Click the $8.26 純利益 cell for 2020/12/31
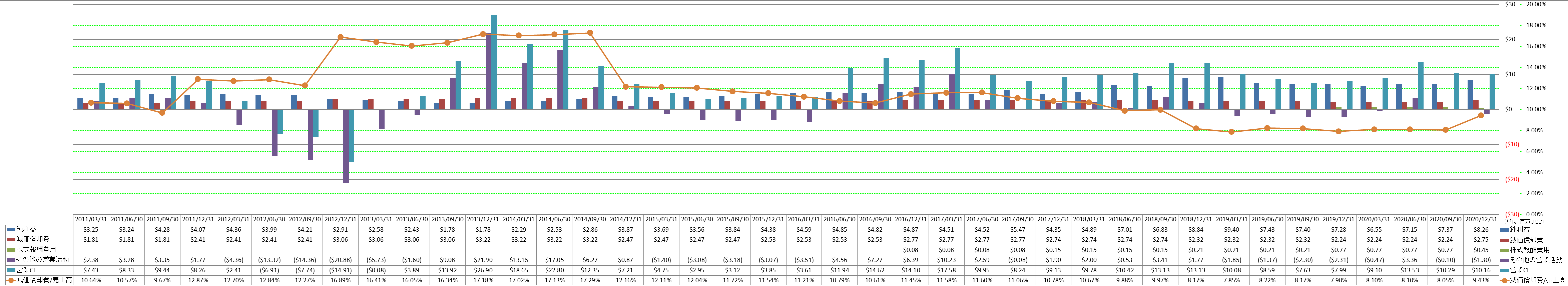 pyautogui.click(x=1481, y=229)
